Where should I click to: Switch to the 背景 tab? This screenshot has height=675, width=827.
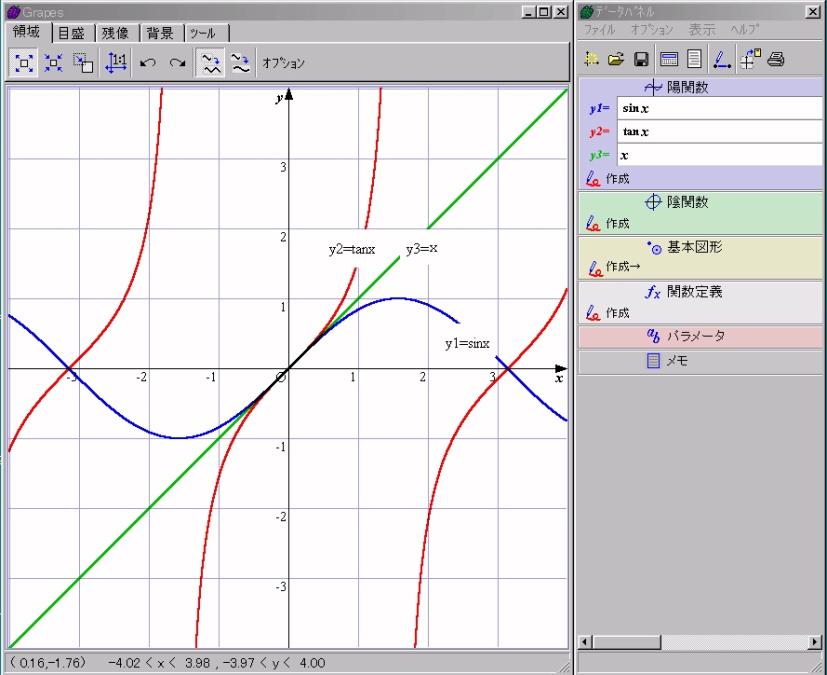(x=161, y=33)
